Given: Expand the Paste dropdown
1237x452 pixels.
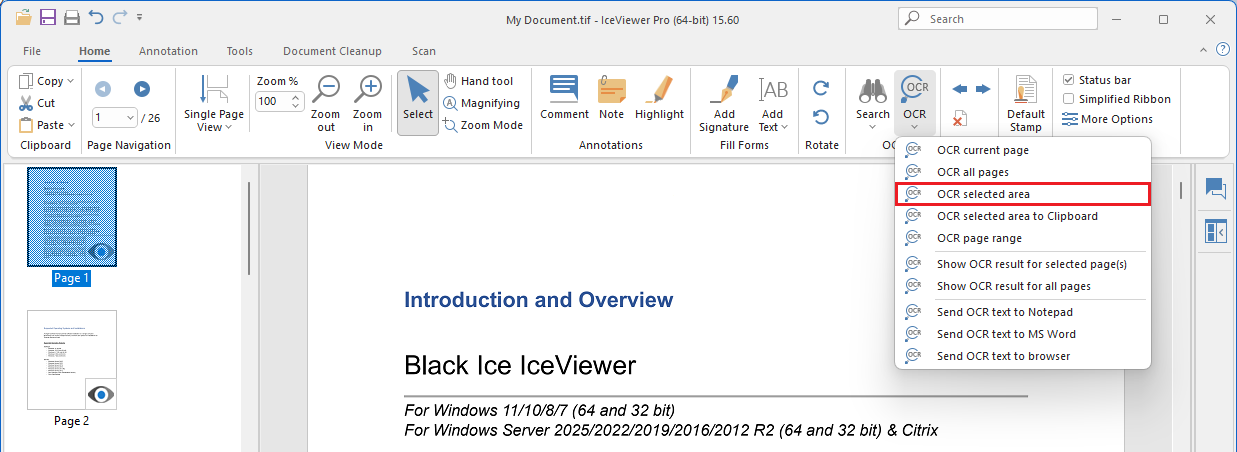Looking at the screenshot, I should [x=72, y=125].
